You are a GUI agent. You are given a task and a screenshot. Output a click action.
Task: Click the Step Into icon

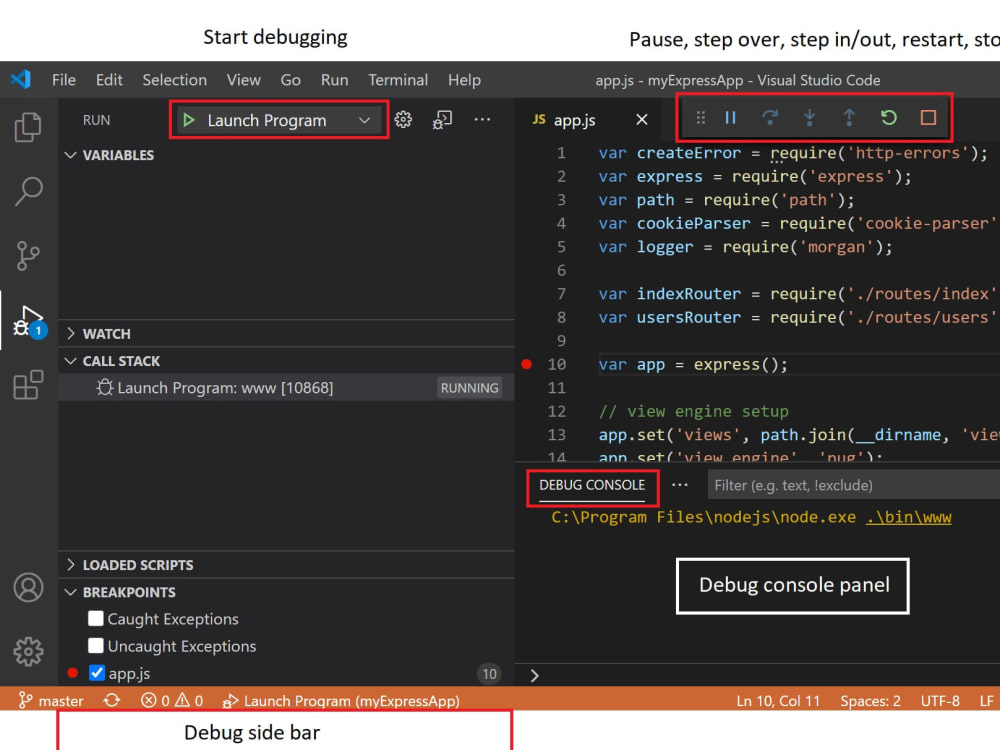click(809, 117)
